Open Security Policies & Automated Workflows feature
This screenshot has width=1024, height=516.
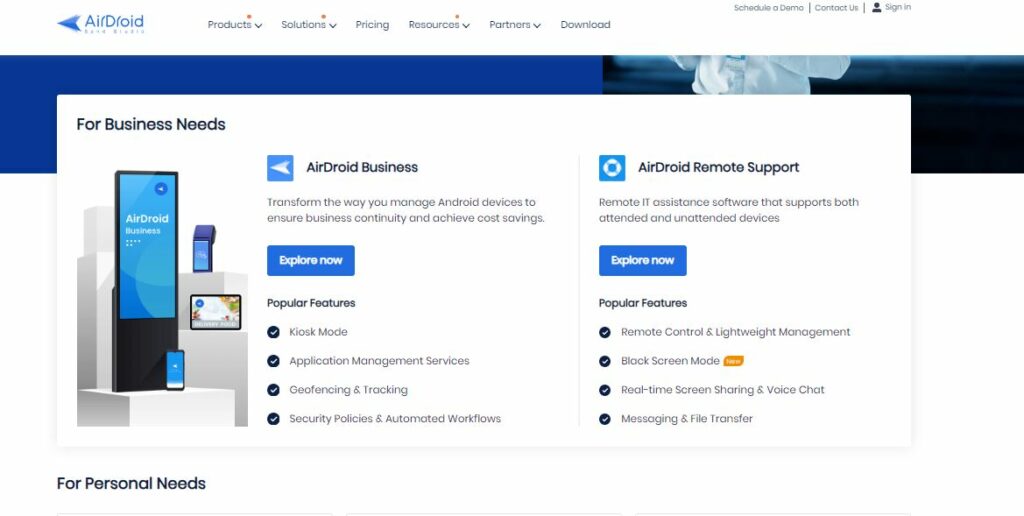(395, 419)
